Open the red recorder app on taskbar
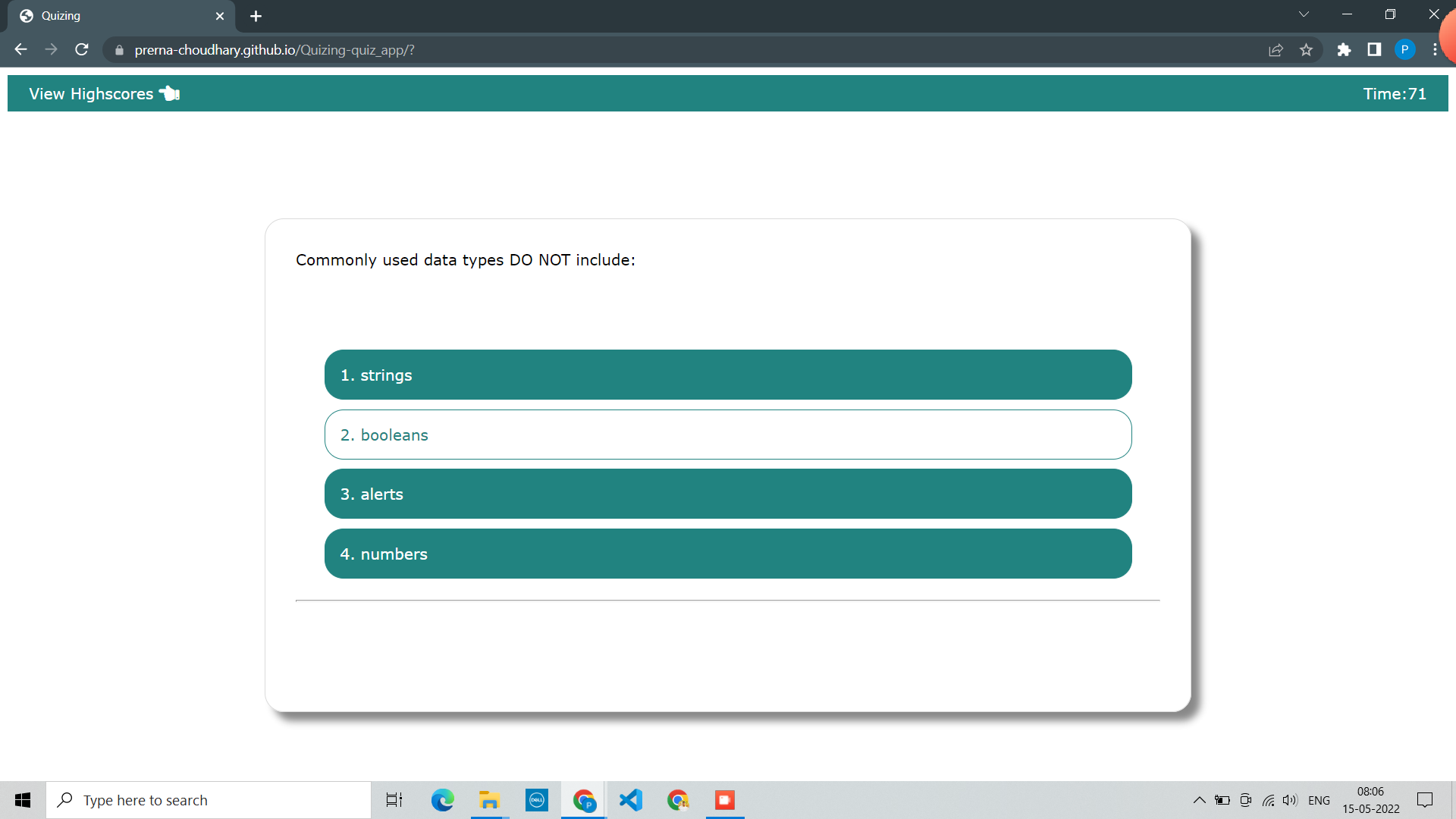 (x=725, y=800)
